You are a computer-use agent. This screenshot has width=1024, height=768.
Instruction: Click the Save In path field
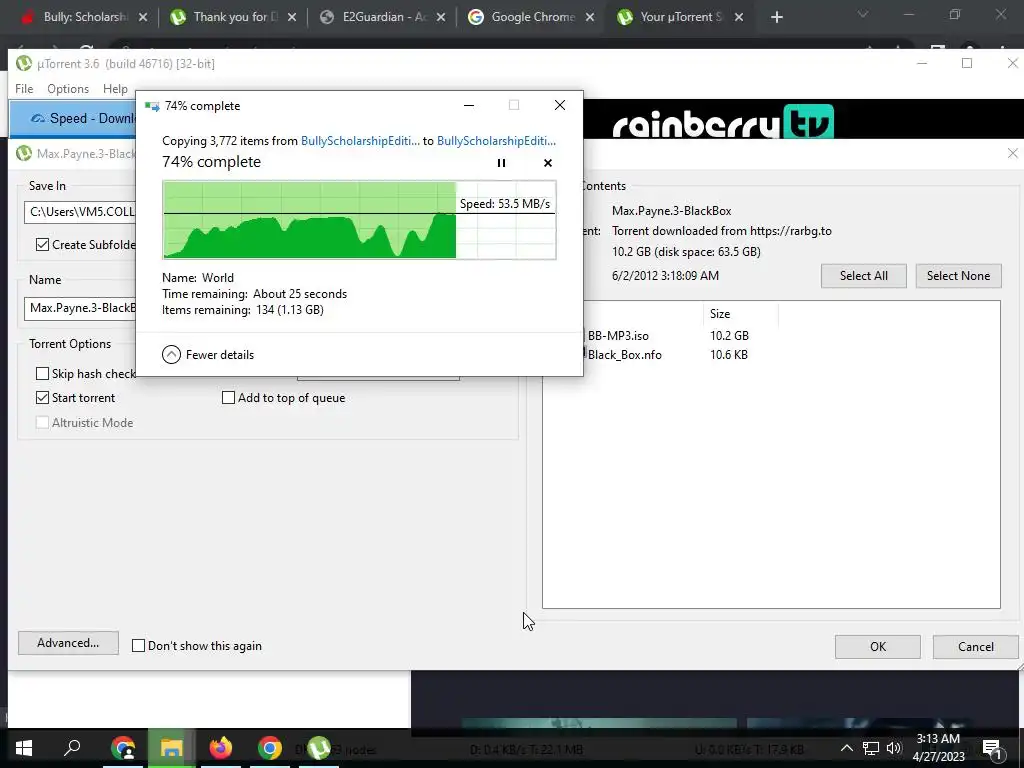(x=80, y=212)
